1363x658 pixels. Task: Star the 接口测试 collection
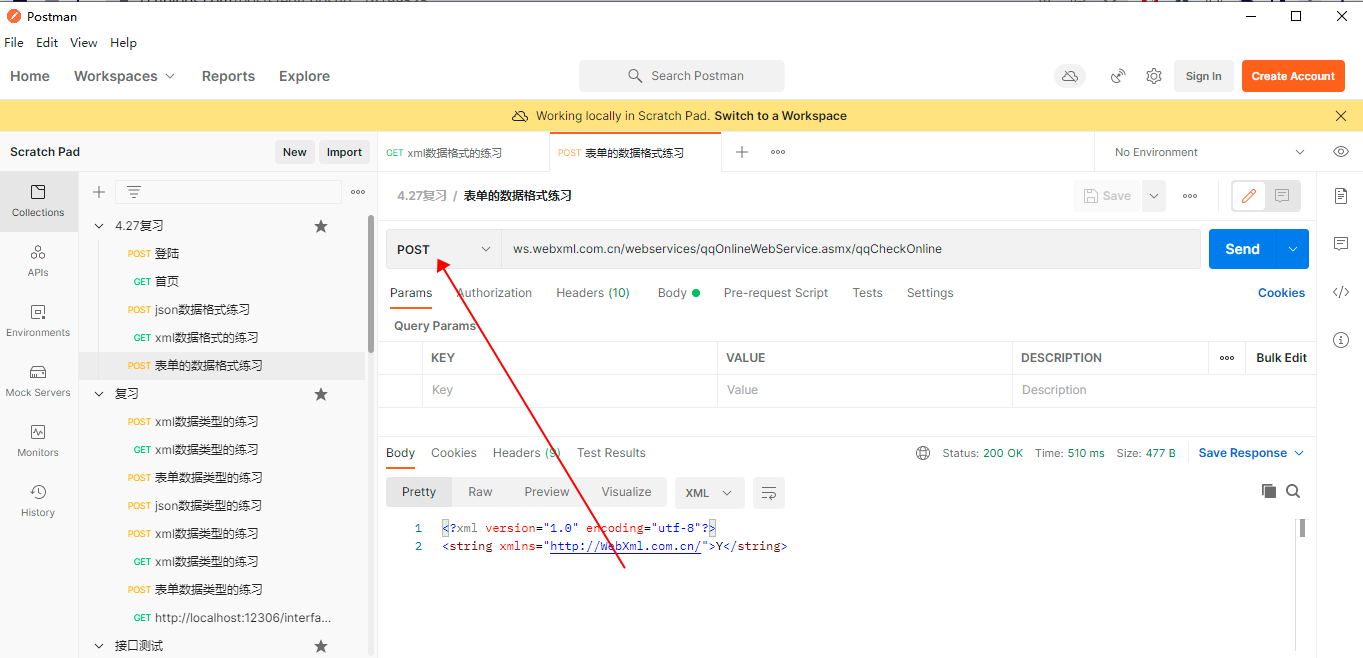pyautogui.click(x=321, y=646)
